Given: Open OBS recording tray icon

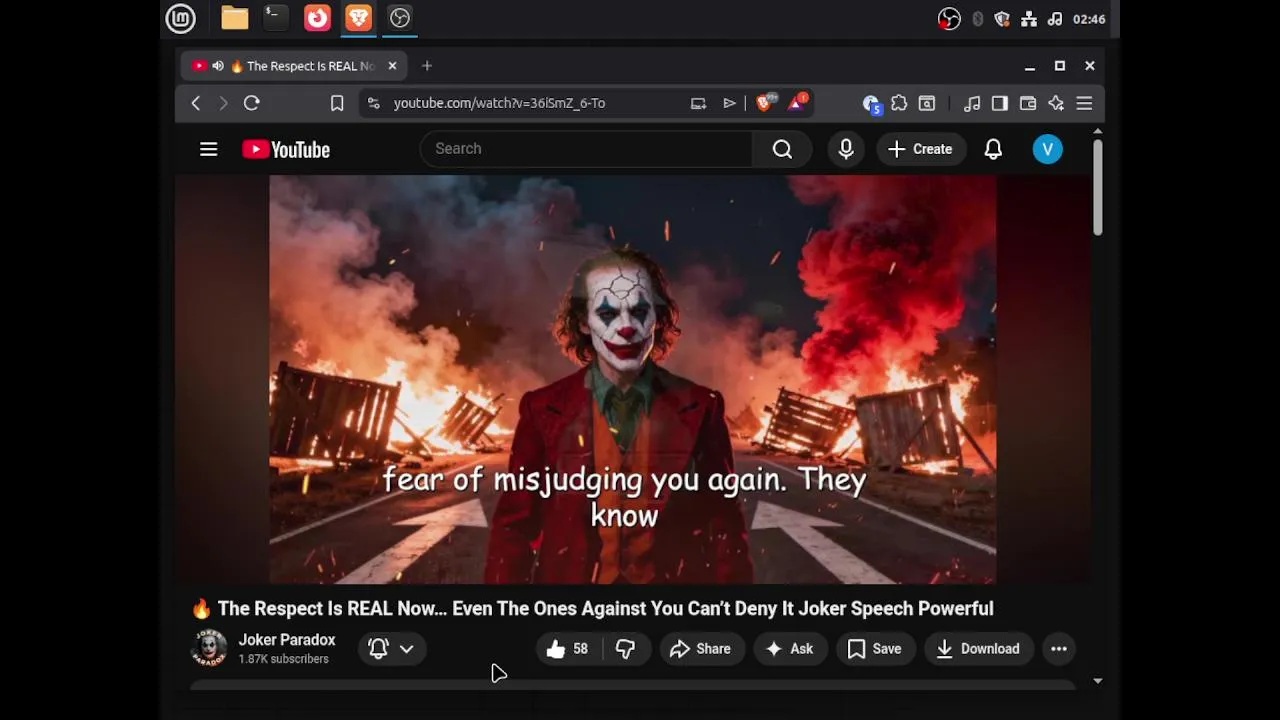Looking at the screenshot, I should [949, 19].
